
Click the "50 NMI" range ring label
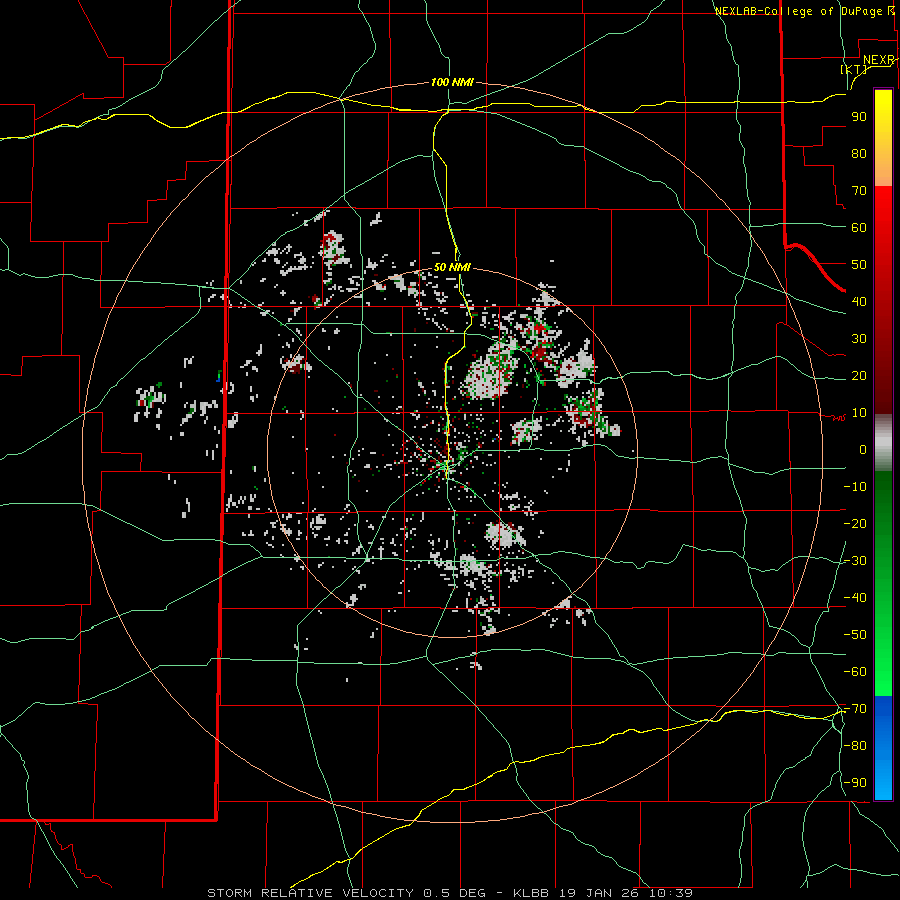tap(452, 267)
